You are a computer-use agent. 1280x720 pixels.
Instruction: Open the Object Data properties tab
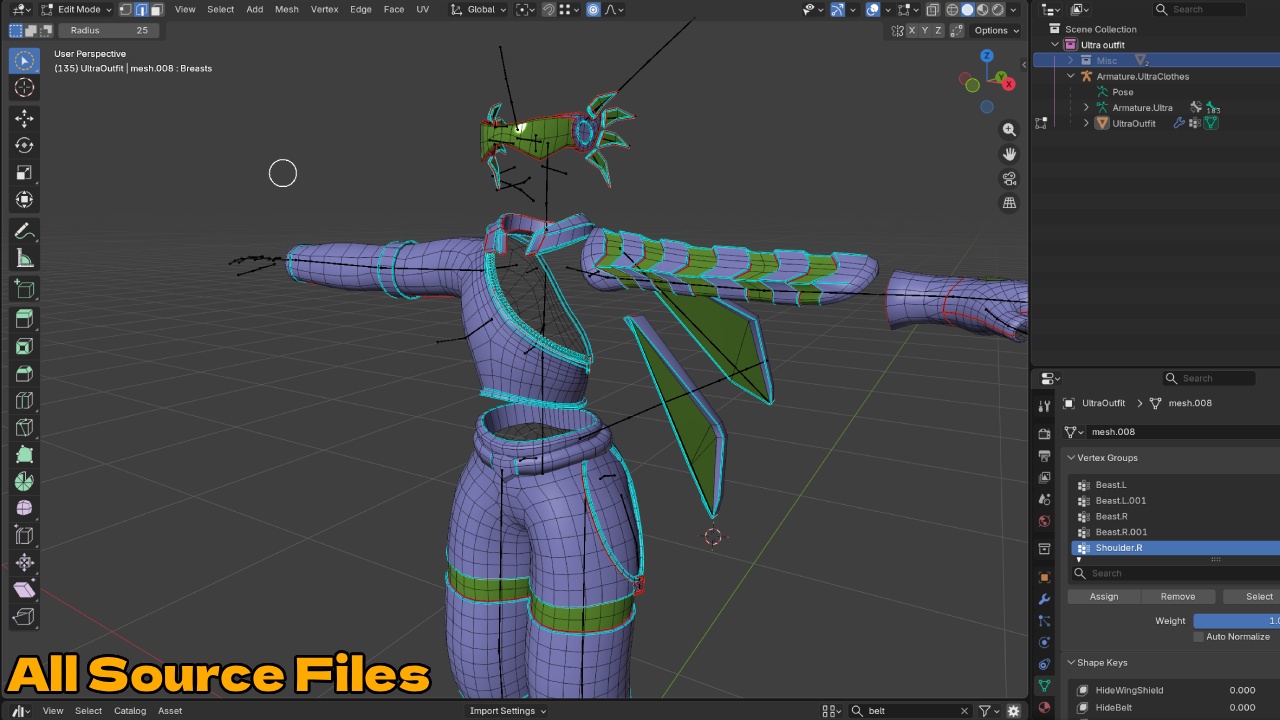pos(1044,686)
